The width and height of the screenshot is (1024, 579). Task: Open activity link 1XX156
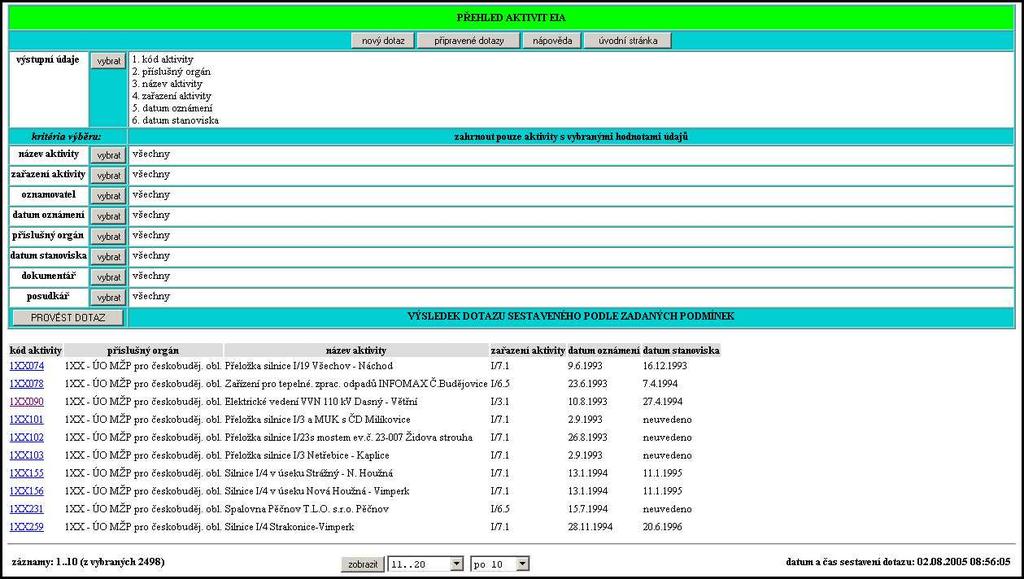(27, 491)
